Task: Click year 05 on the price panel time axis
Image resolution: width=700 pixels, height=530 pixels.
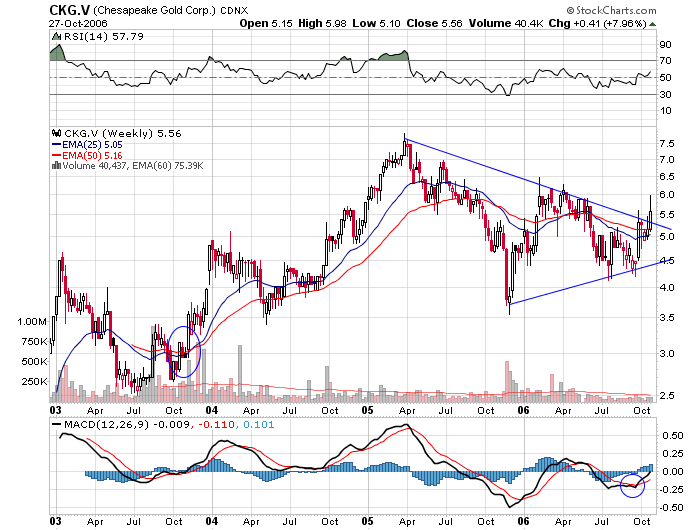Action: click(367, 410)
